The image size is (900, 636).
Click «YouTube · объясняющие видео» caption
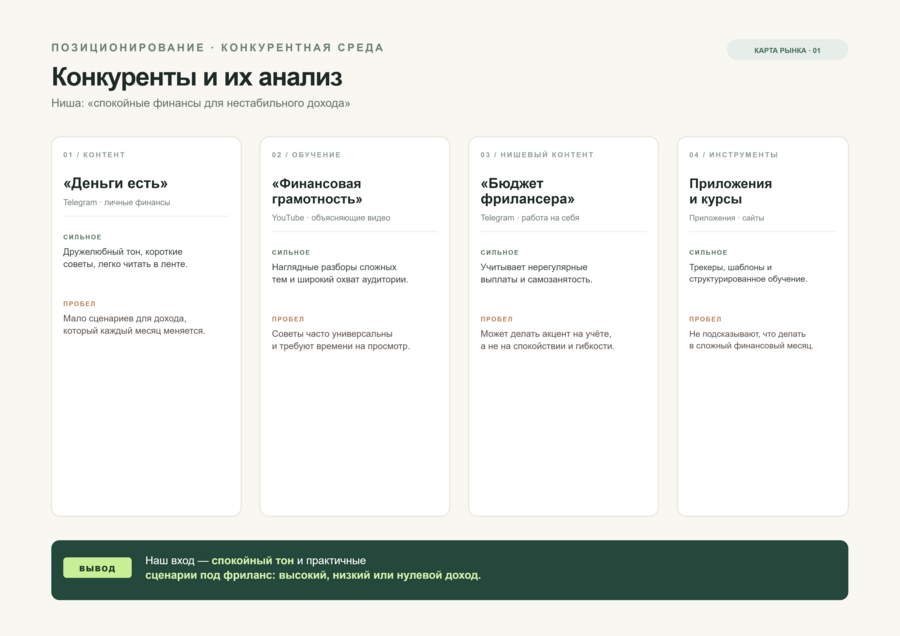[331, 218]
